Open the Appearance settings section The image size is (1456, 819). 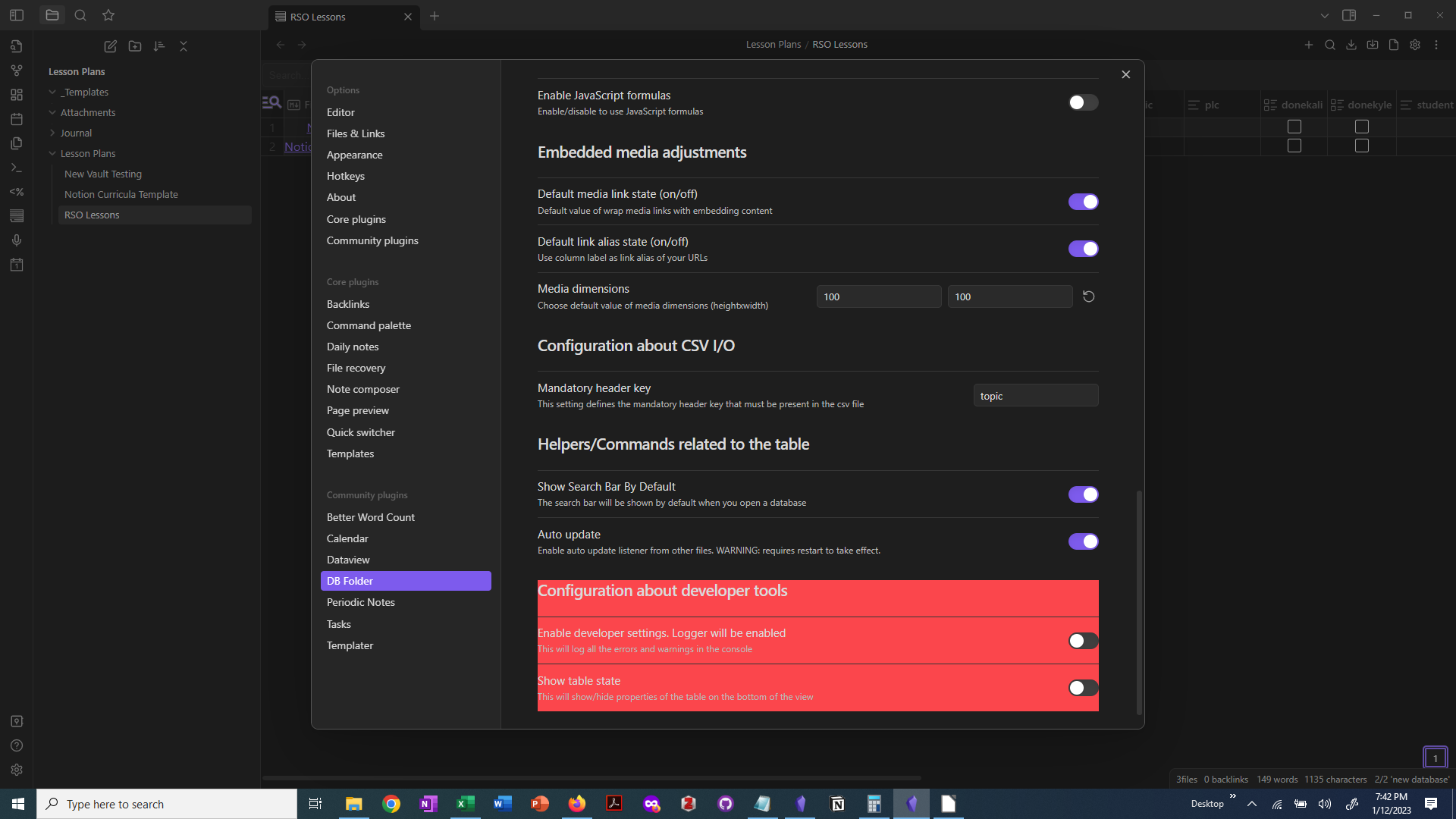[x=354, y=155]
